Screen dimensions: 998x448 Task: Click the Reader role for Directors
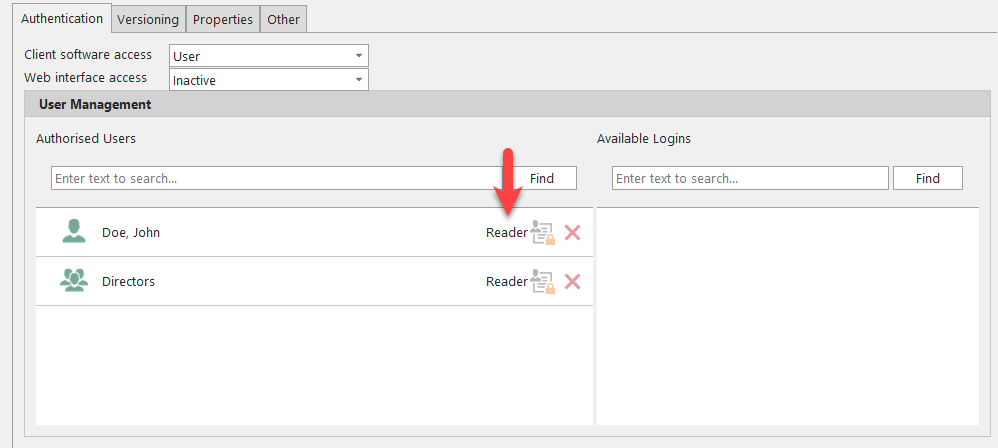[x=506, y=282]
